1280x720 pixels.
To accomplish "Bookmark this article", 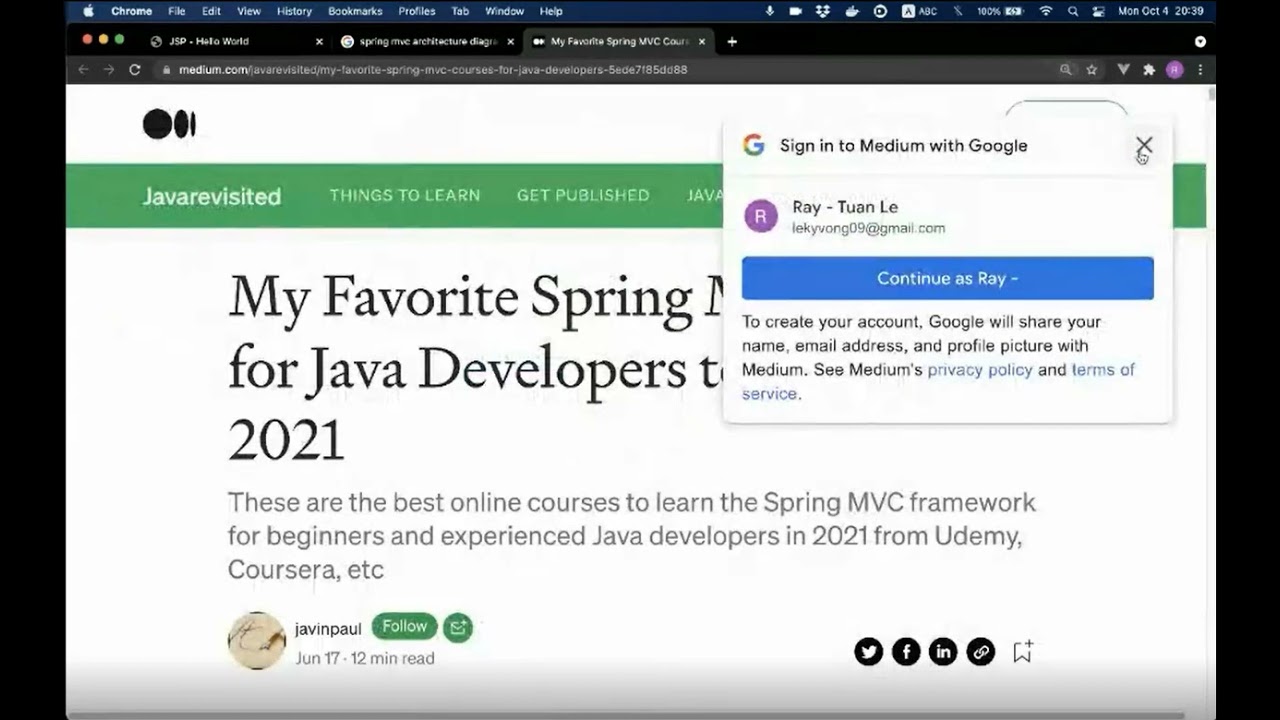I will coord(1022,652).
